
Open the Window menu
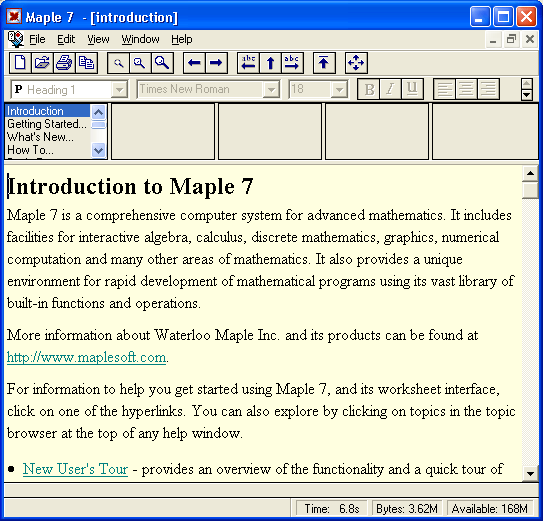click(140, 39)
